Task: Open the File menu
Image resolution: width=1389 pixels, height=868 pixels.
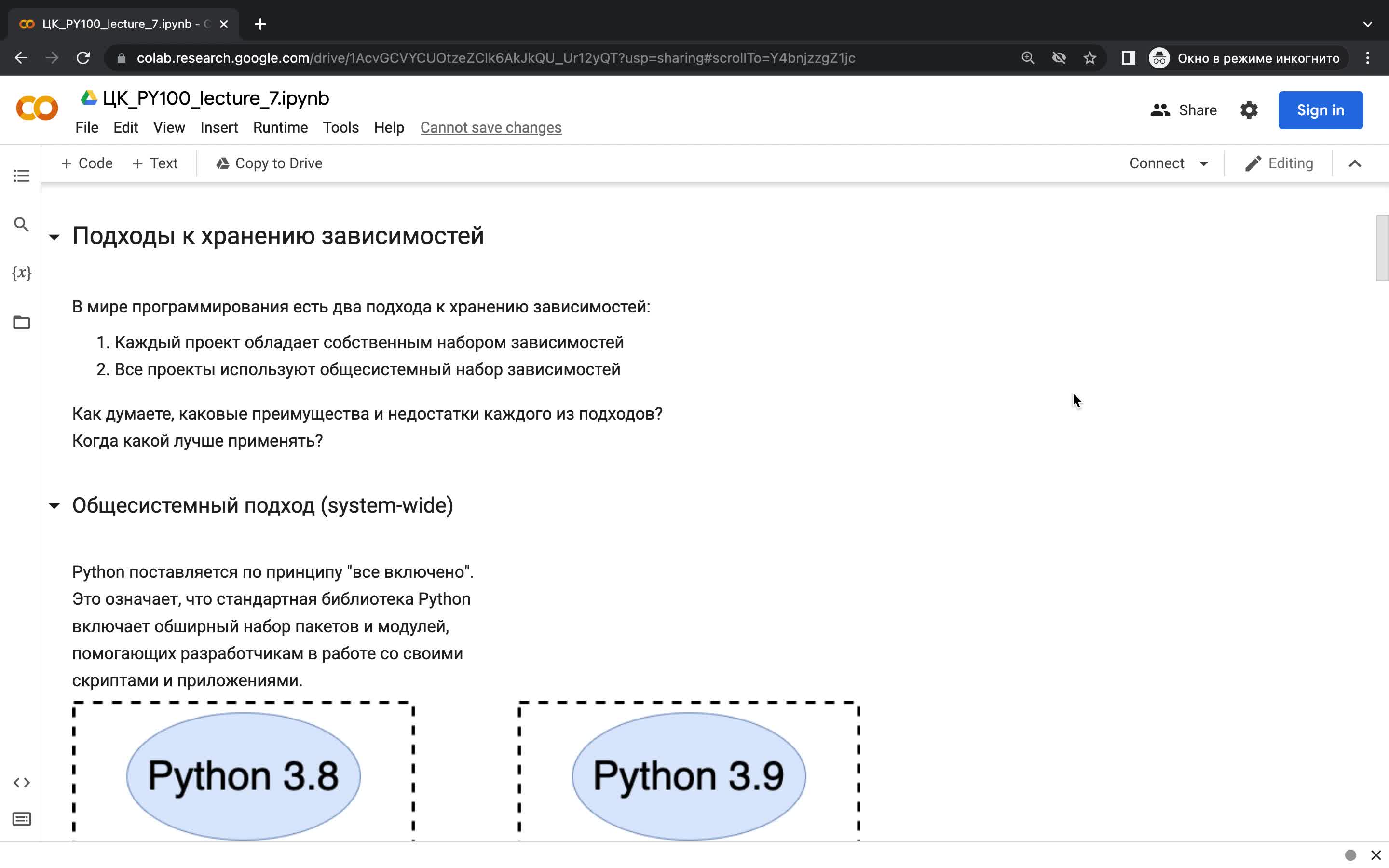Action: pos(87,127)
